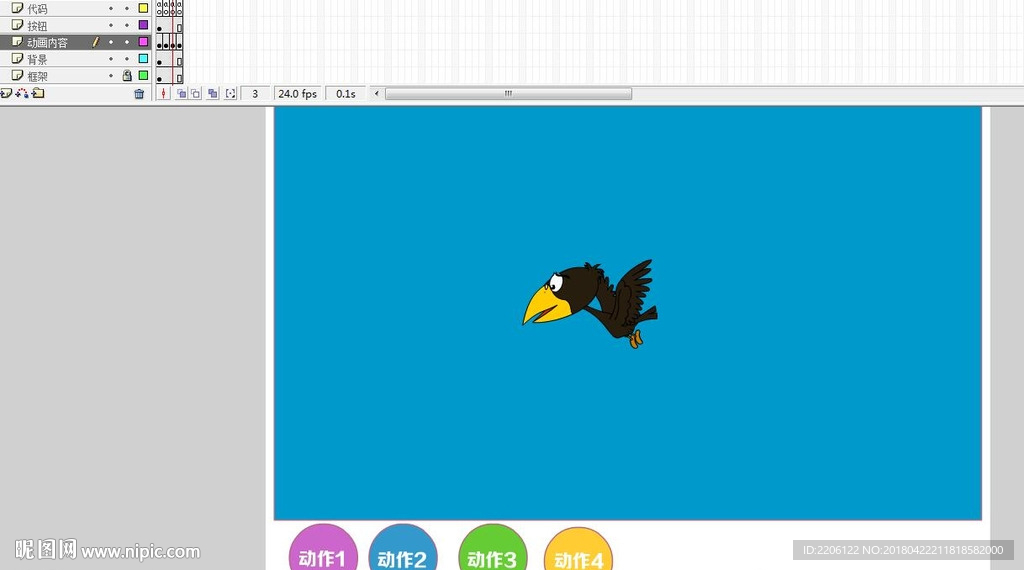Lock the 背景 layer
The height and width of the screenshot is (570, 1024).
(127, 59)
